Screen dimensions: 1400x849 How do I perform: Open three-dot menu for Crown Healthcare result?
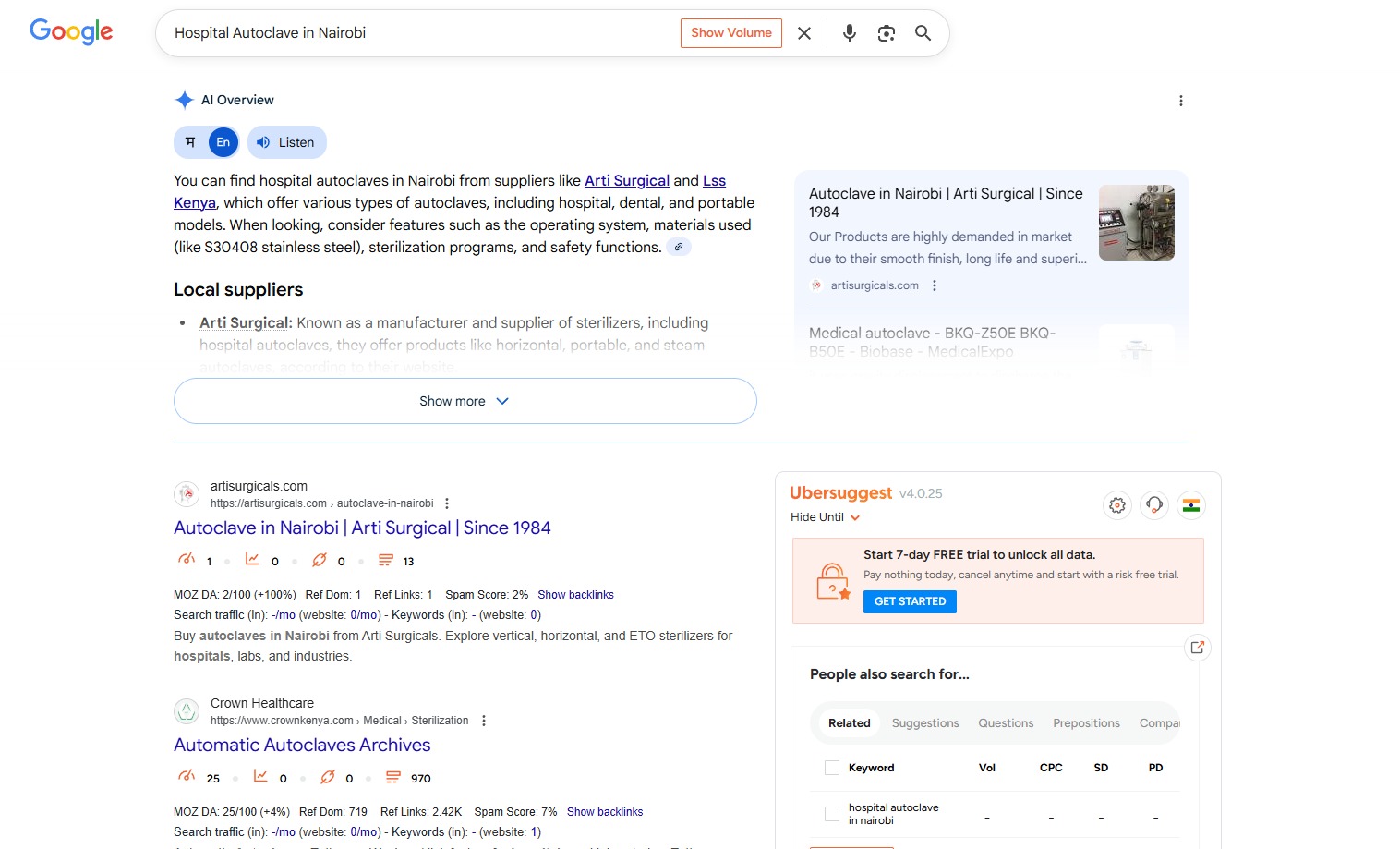484,721
